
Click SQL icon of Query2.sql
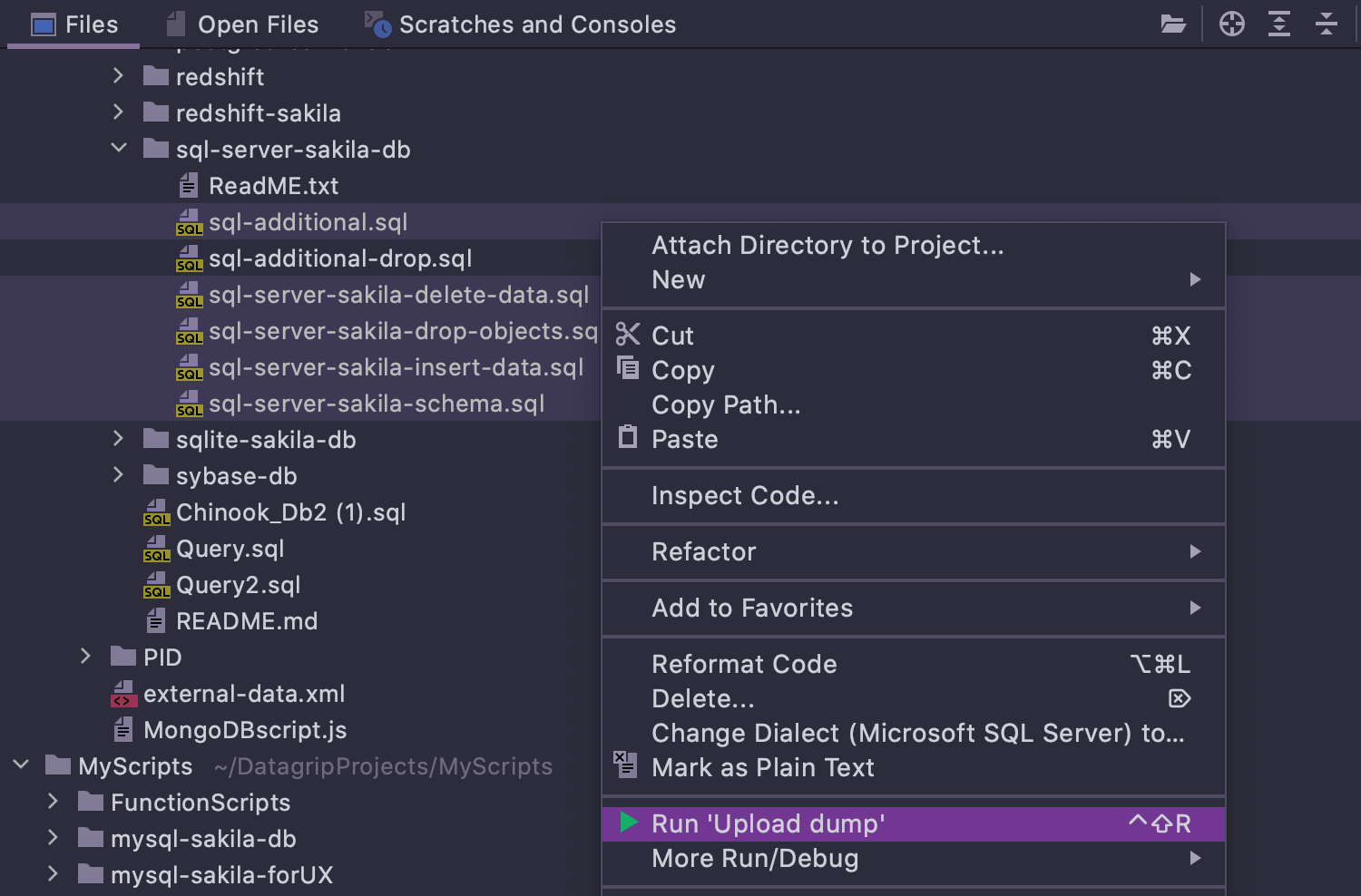(156, 585)
